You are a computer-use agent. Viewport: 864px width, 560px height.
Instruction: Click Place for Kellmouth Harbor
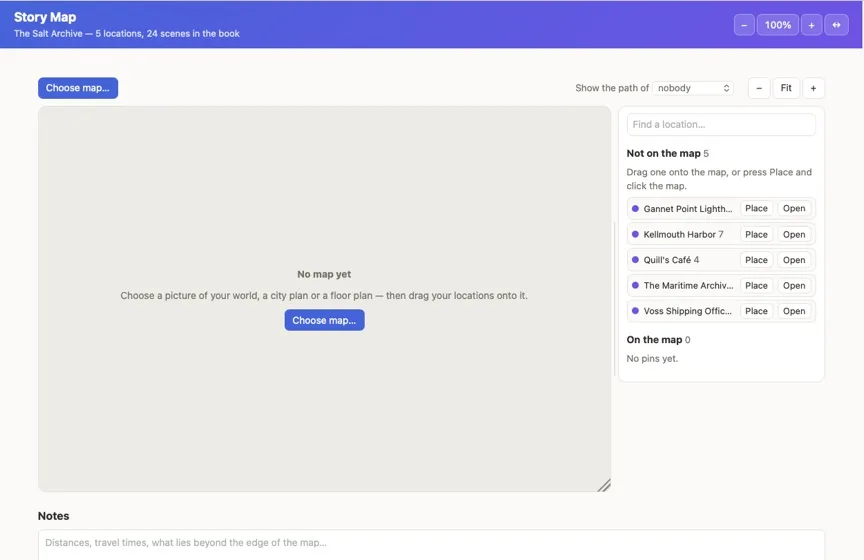pos(756,234)
